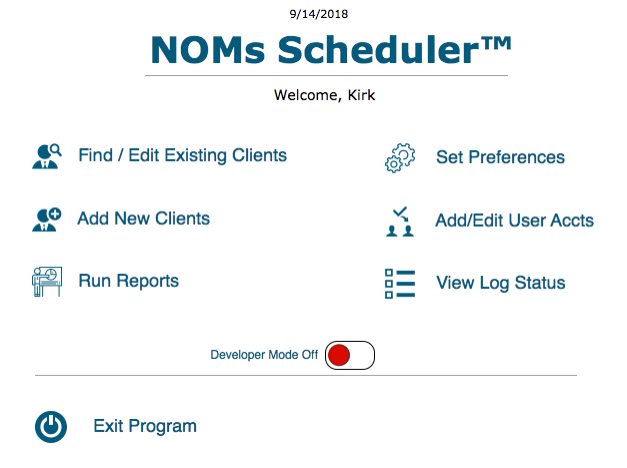Open the View Log Status label
The width and height of the screenshot is (627, 468).
pos(500,283)
